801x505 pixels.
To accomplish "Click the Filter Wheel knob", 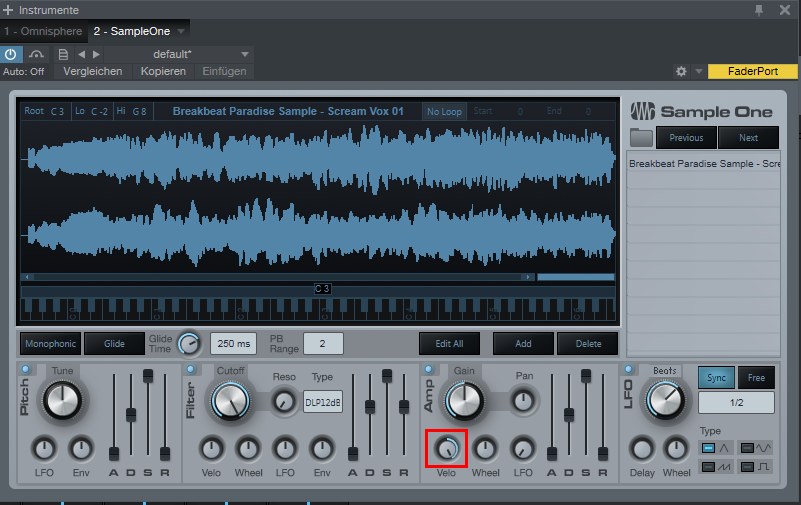I will tap(248, 449).
